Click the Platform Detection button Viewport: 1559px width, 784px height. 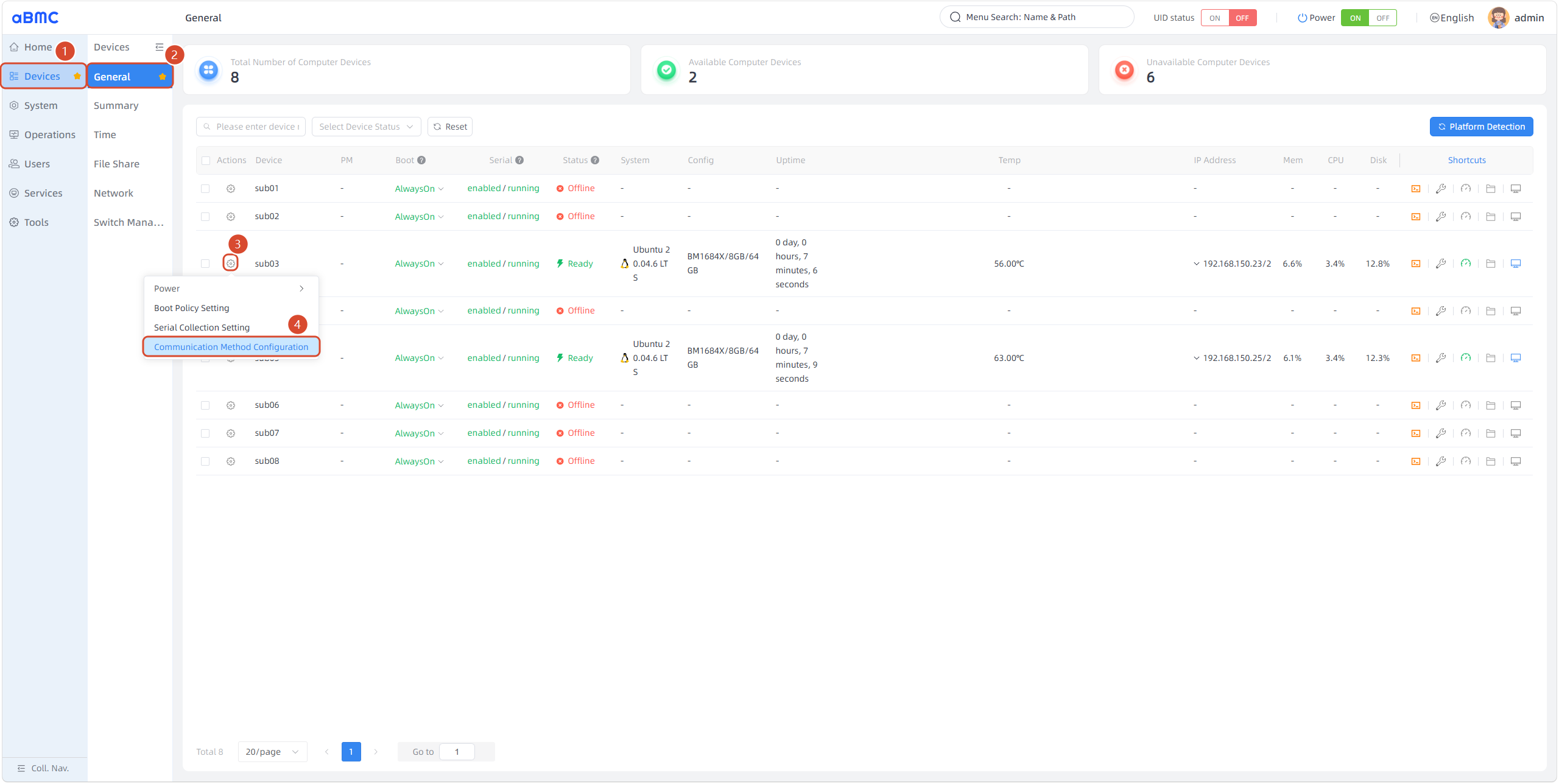[x=1481, y=127]
